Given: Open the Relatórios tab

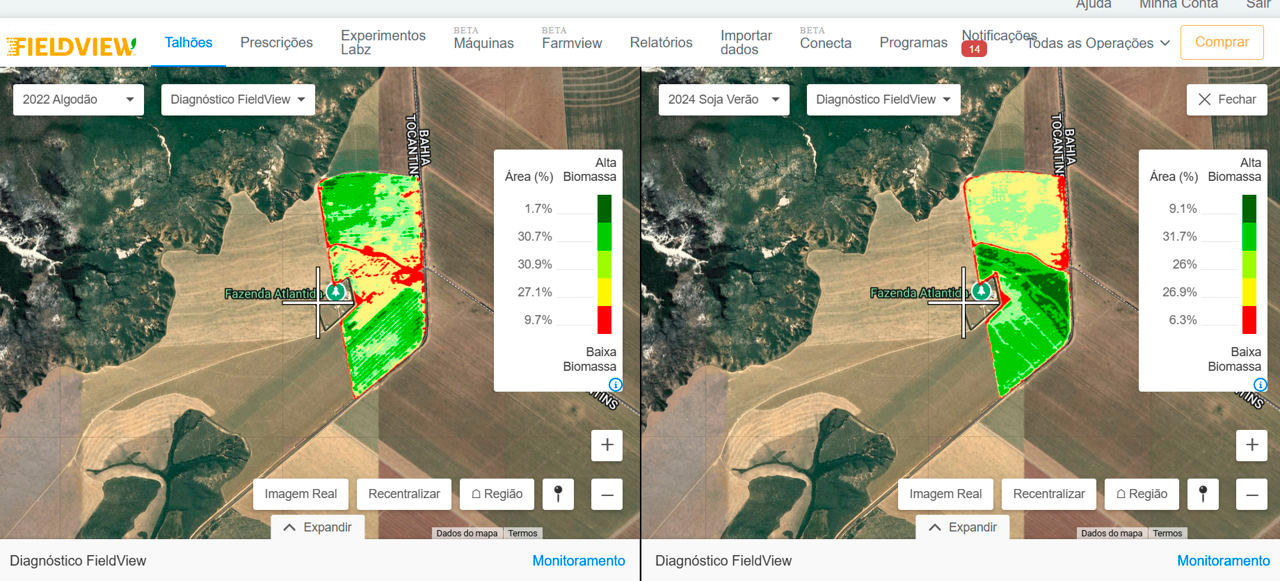Looking at the screenshot, I should [661, 42].
